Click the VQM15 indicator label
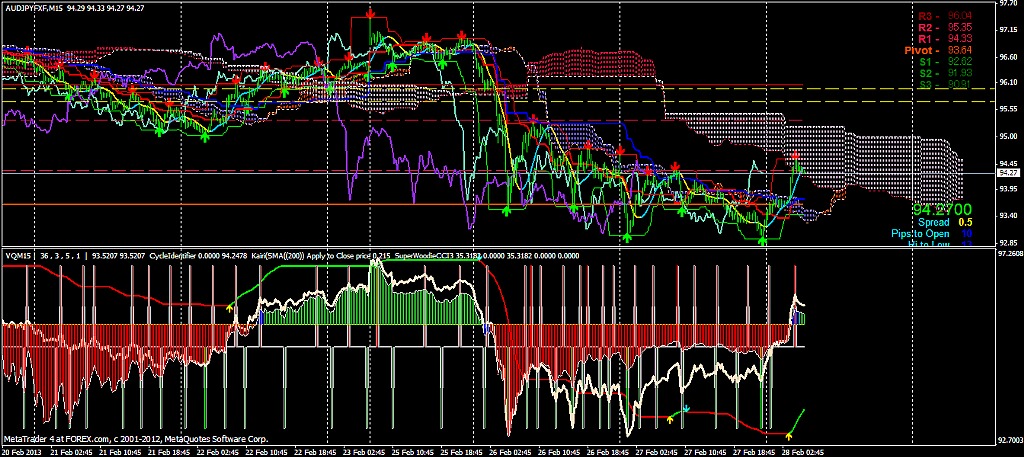 coord(16,256)
